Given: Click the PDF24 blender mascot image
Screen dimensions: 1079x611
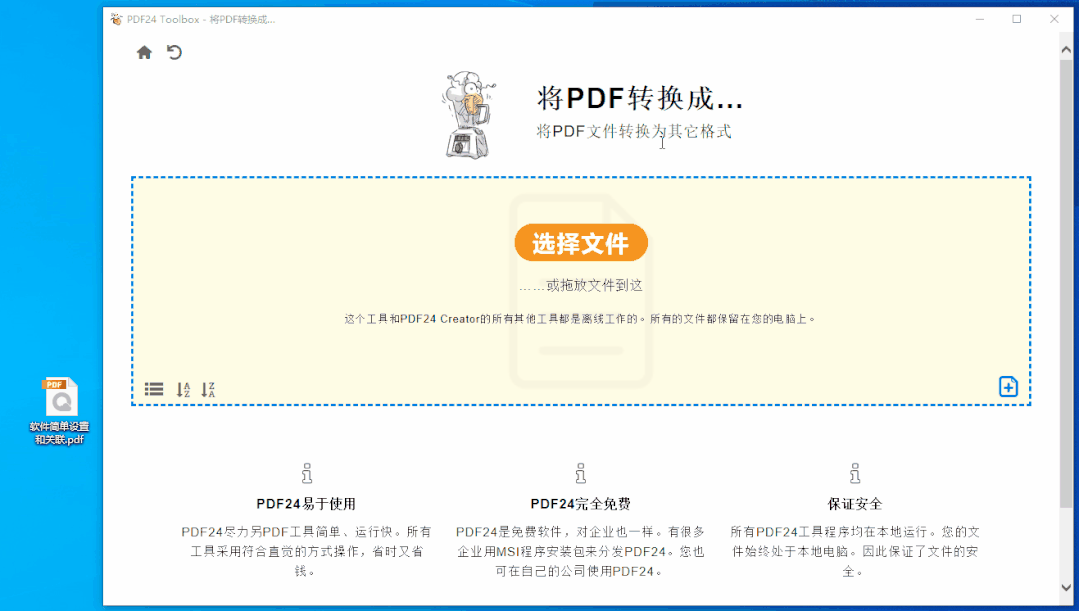Looking at the screenshot, I should point(469,114).
